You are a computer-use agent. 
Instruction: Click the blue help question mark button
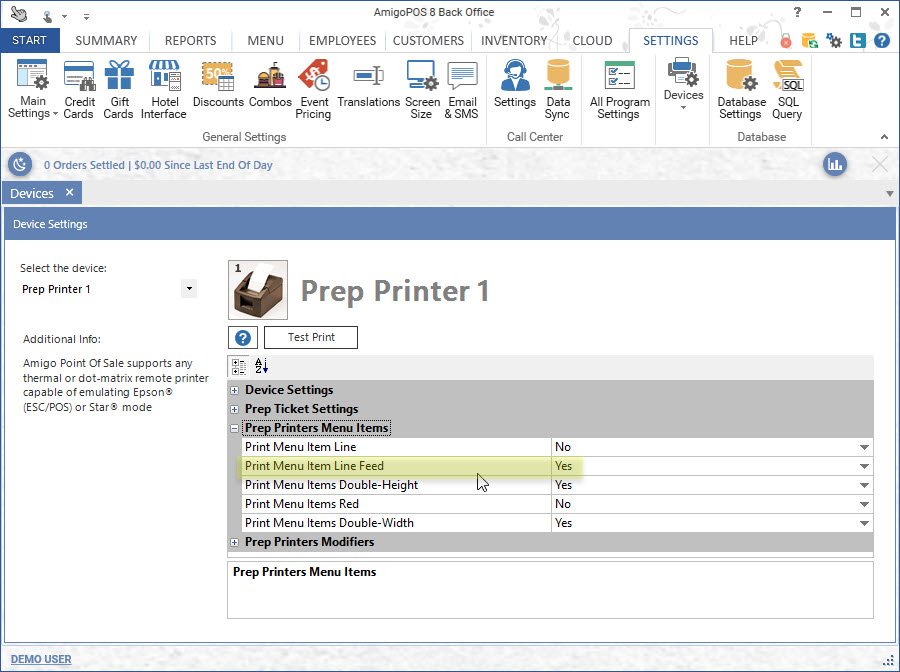click(243, 338)
